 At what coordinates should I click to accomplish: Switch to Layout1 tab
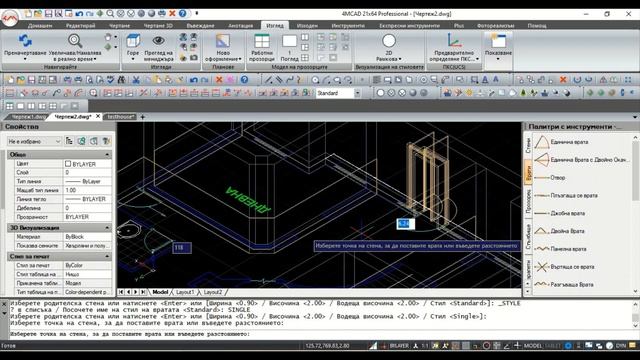point(184,292)
